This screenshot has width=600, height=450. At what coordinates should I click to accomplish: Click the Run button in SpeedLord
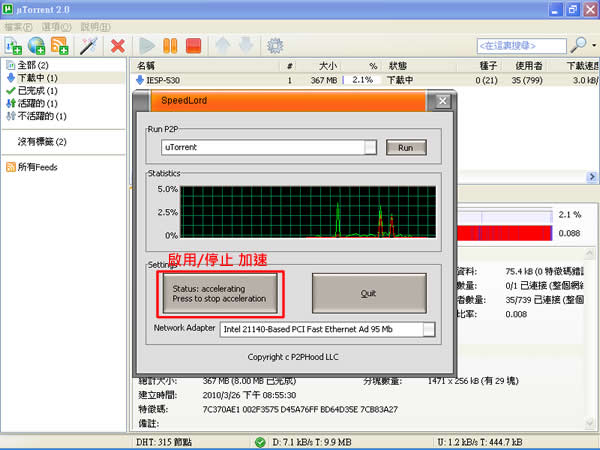coord(406,148)
